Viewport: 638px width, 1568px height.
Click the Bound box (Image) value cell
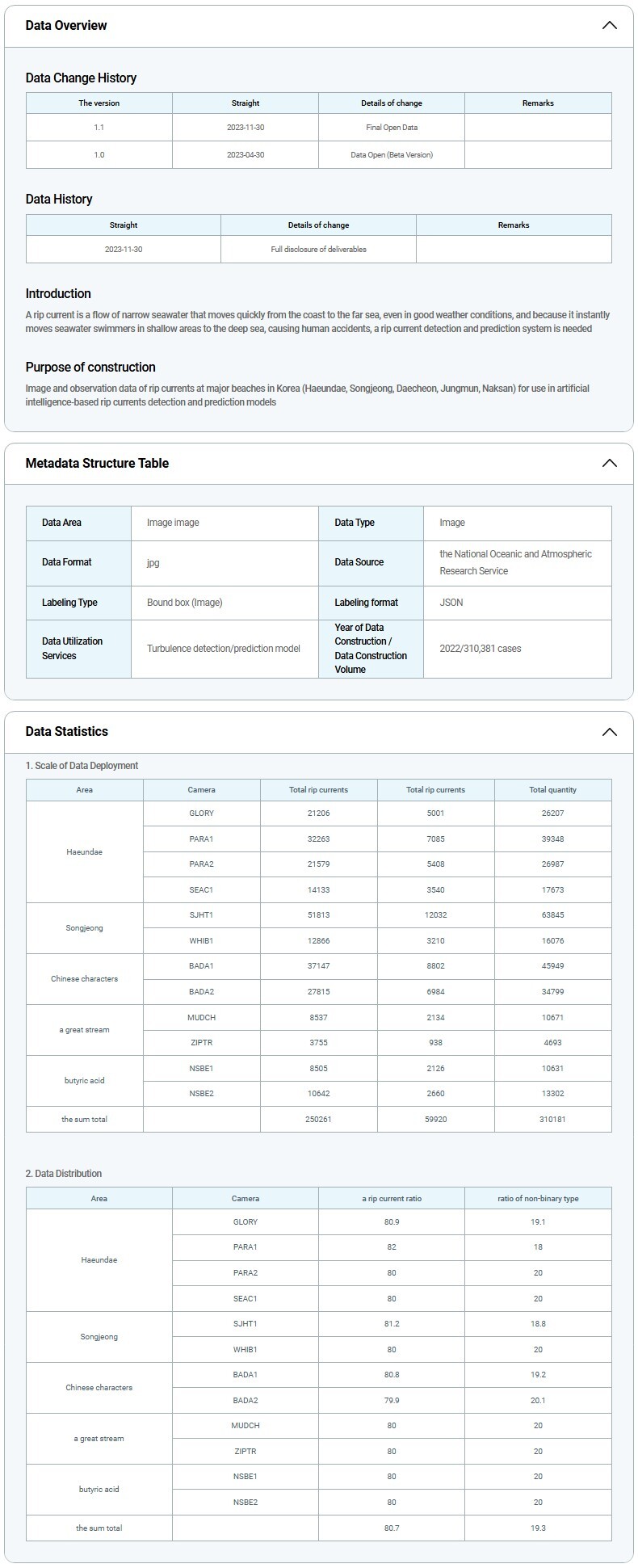[x=184, y=603]
